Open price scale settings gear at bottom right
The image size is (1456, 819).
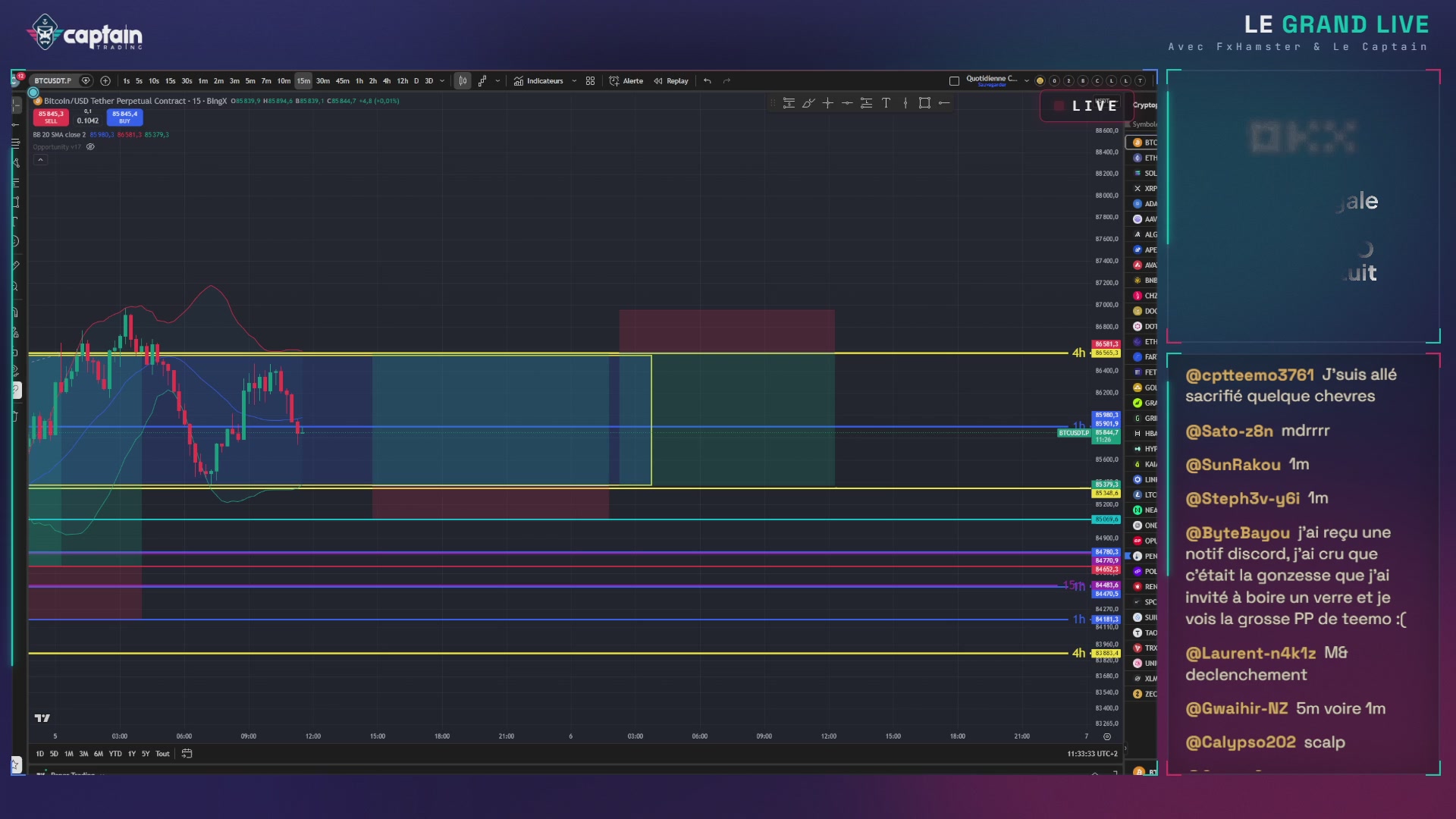pos(1107,736)
